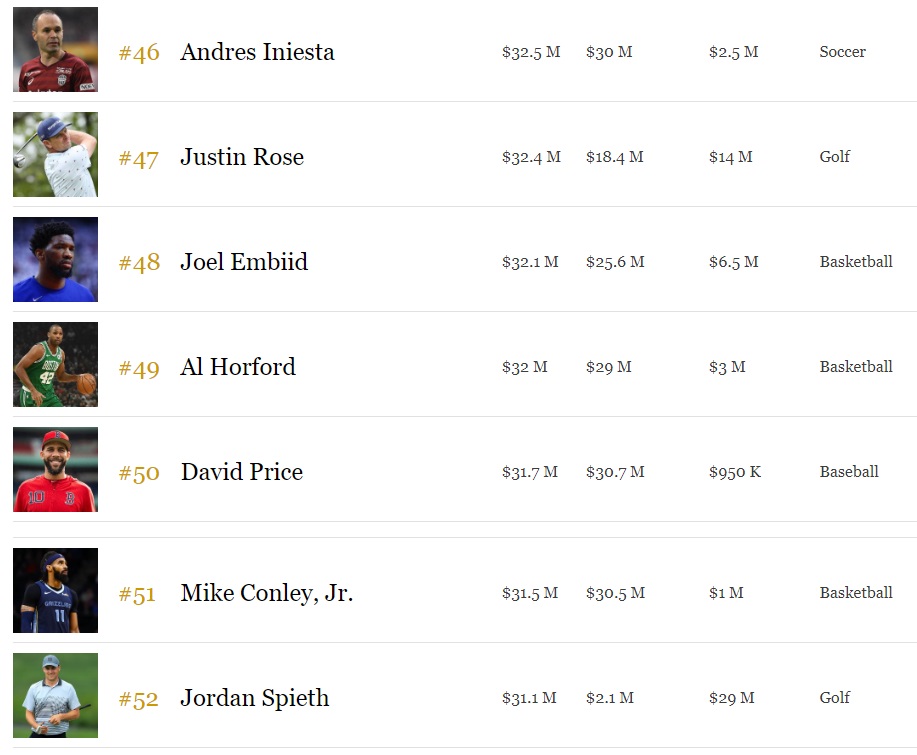Open Andres Iniesta's profile name link

pos(257,52)
